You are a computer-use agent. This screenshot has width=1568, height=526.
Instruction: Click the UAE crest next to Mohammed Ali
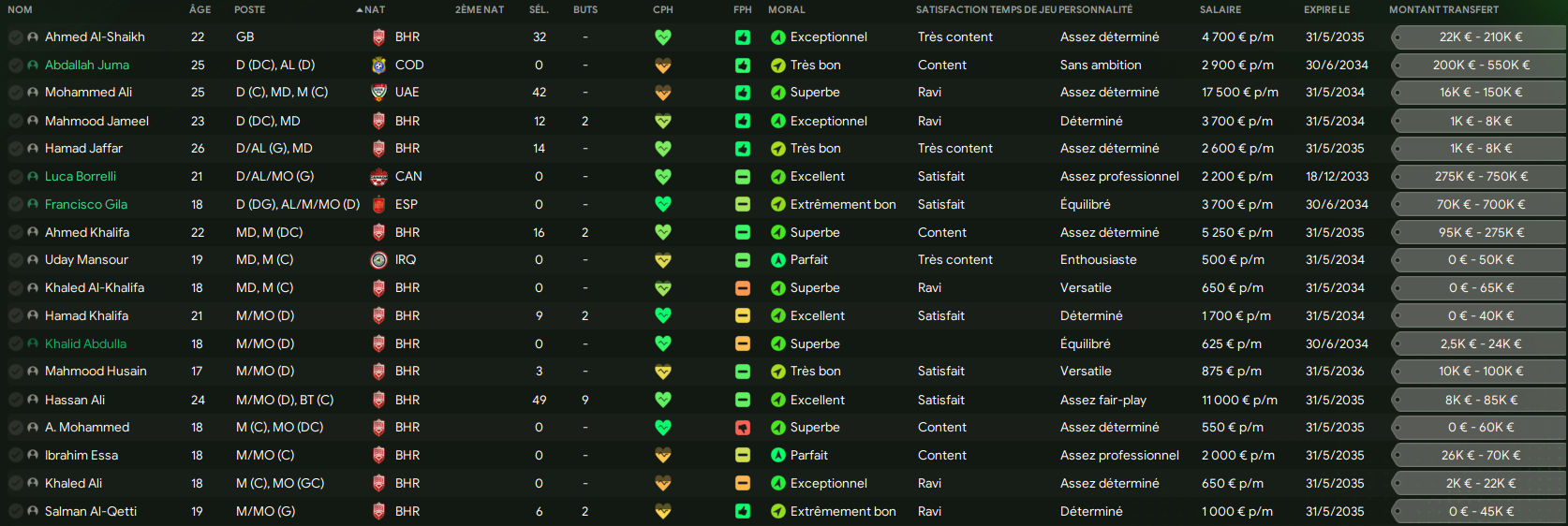[378, 93]
